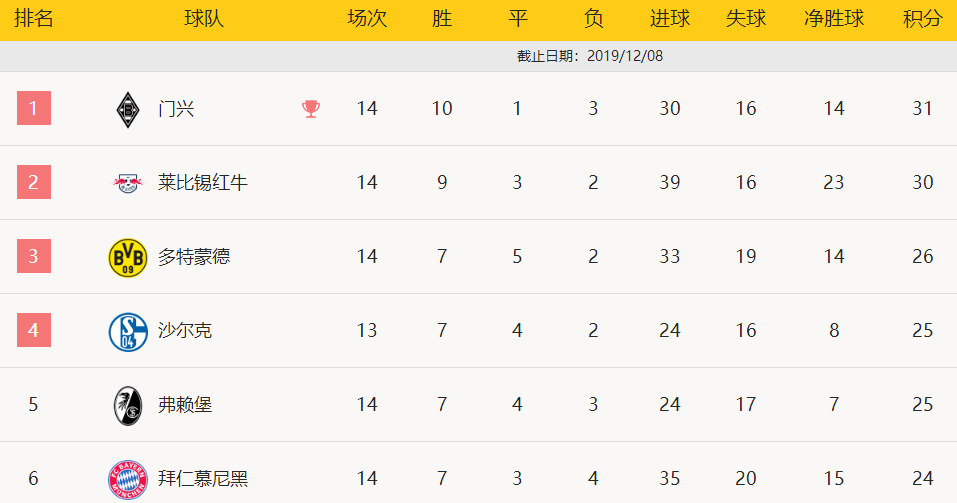Click the rank 4 red badge

click(34, 330)
